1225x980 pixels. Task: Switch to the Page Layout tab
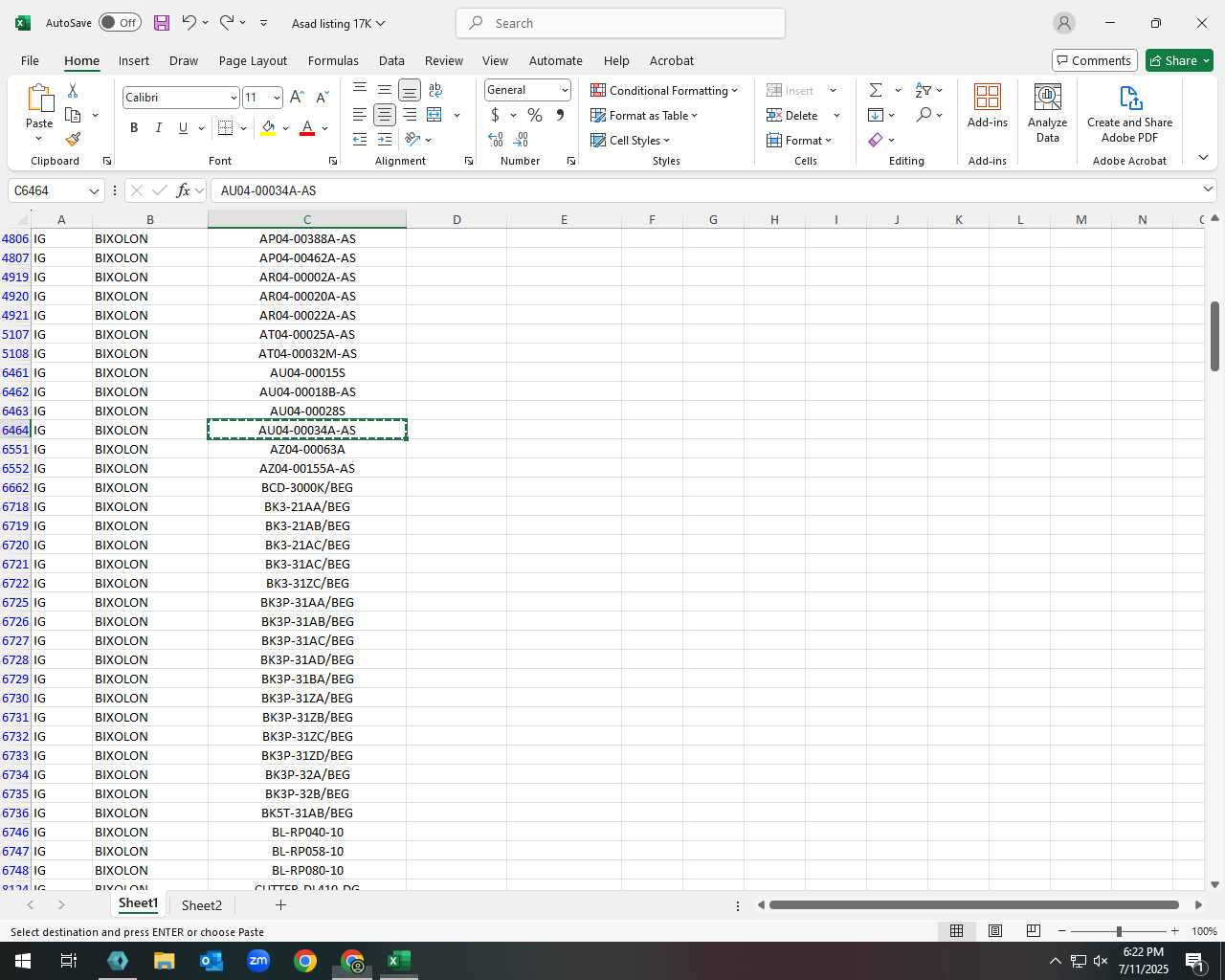pyautogui.click(x=253, y=60)
